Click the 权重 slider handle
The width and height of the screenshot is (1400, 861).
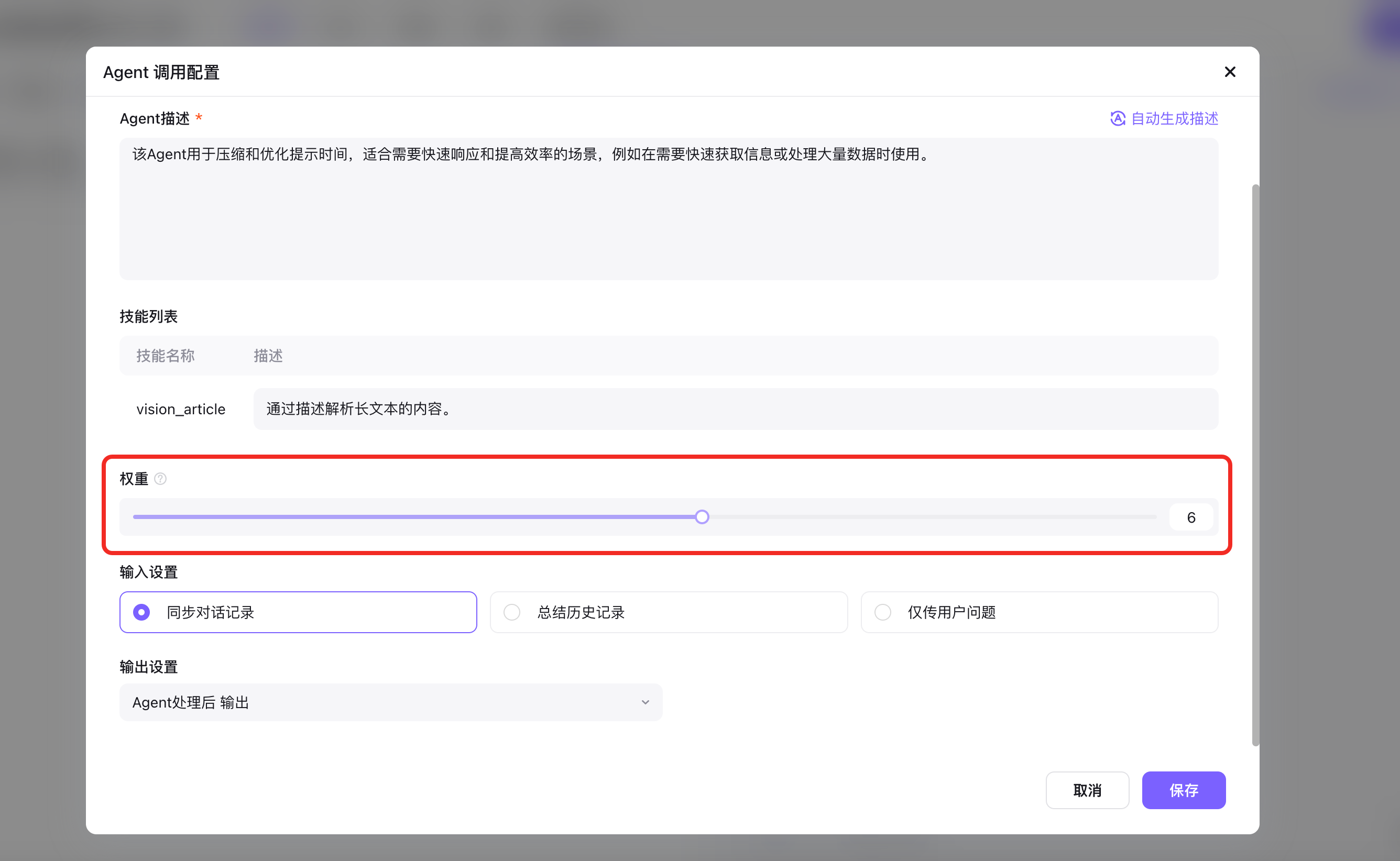pyautogui.click(x=702, y=517)
